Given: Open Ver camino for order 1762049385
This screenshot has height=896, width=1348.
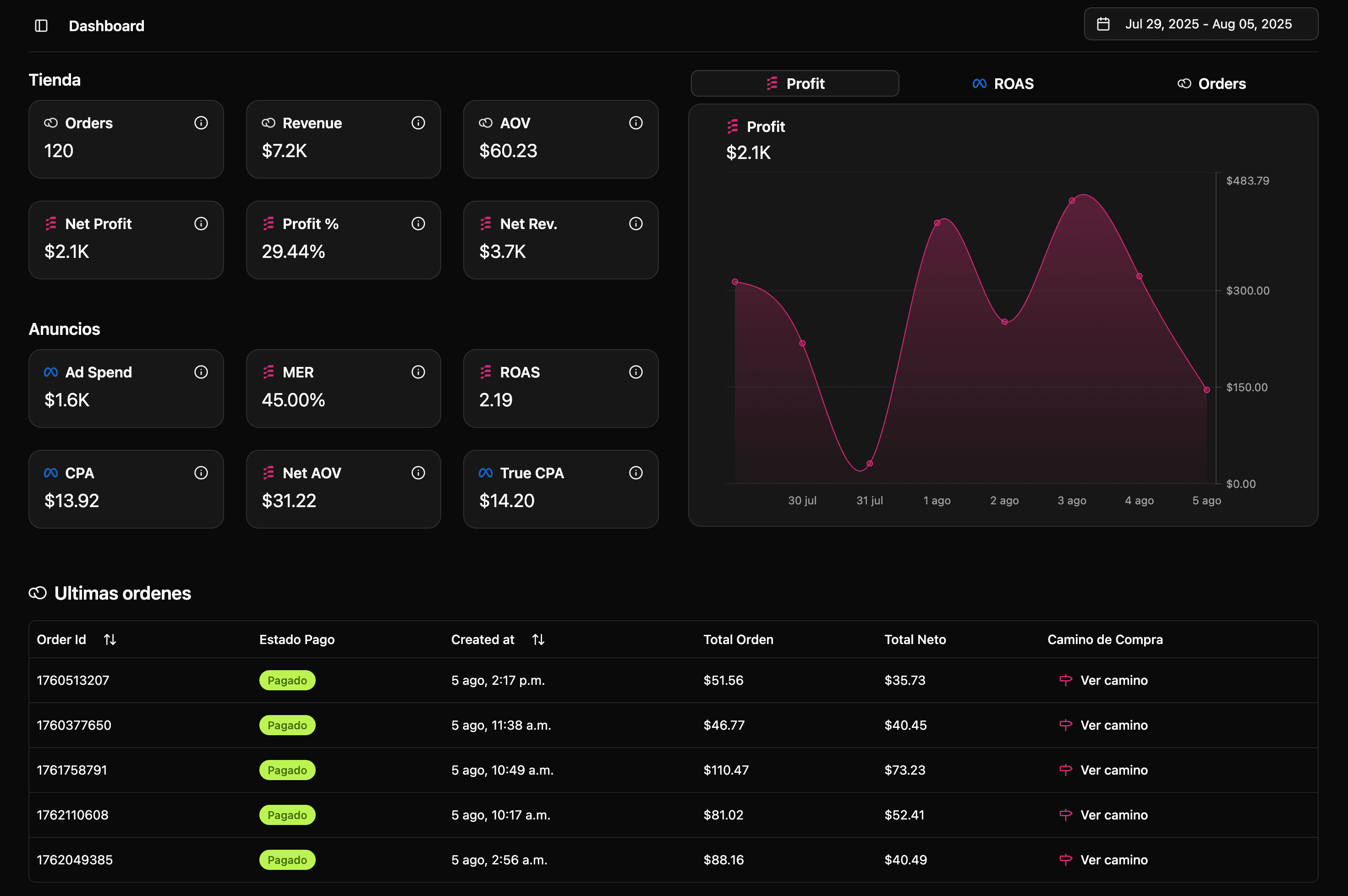Looking at the screenshot, I should 1114,859.
